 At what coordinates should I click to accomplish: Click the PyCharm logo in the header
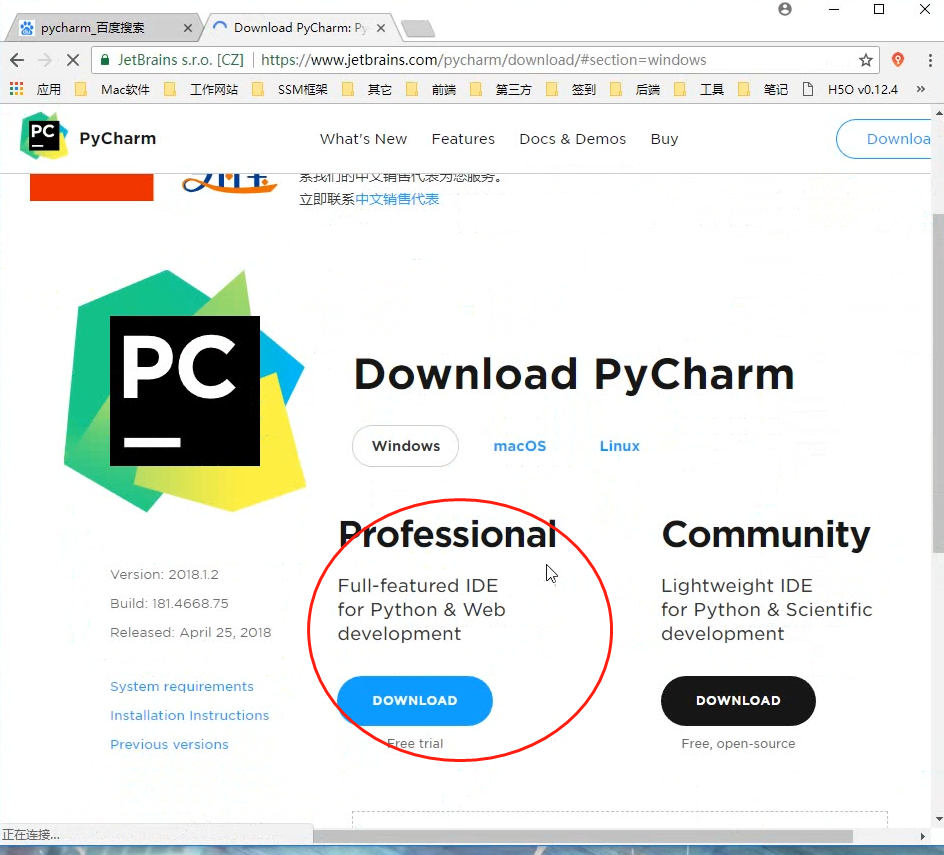point(43,137)
